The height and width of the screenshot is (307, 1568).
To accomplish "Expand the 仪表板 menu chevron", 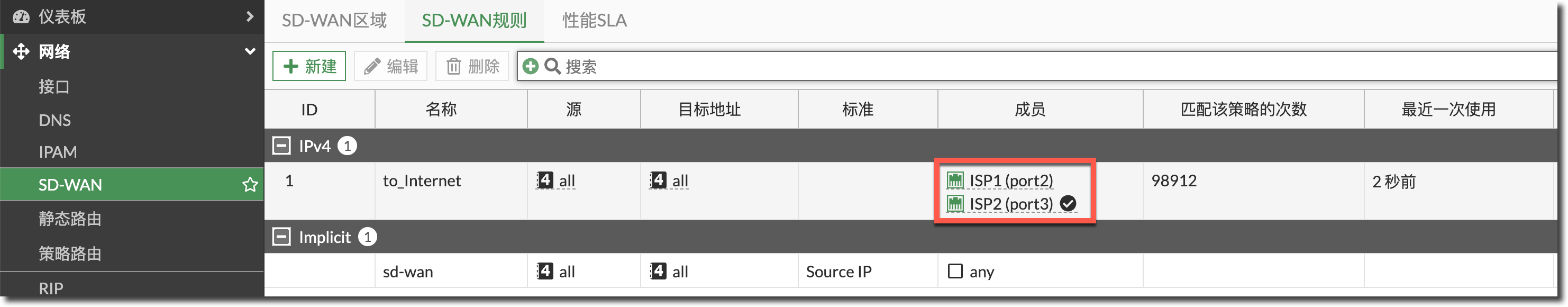I will 250,16.
